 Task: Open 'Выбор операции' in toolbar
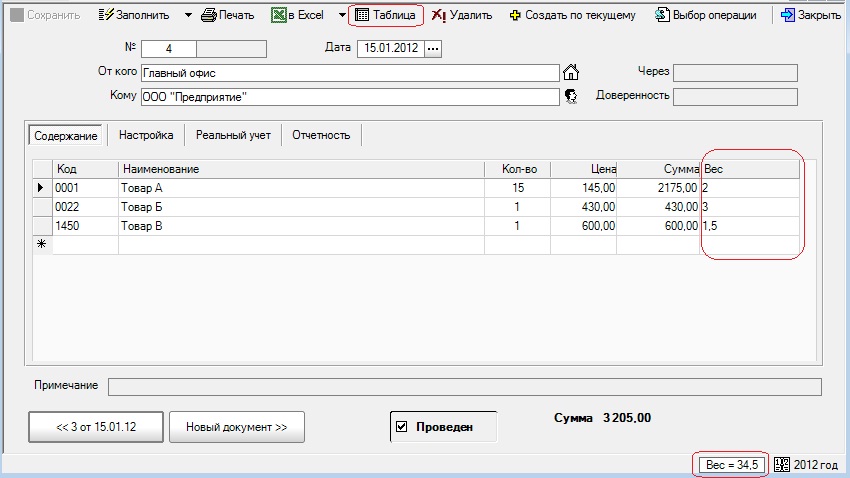pos(705,16)
